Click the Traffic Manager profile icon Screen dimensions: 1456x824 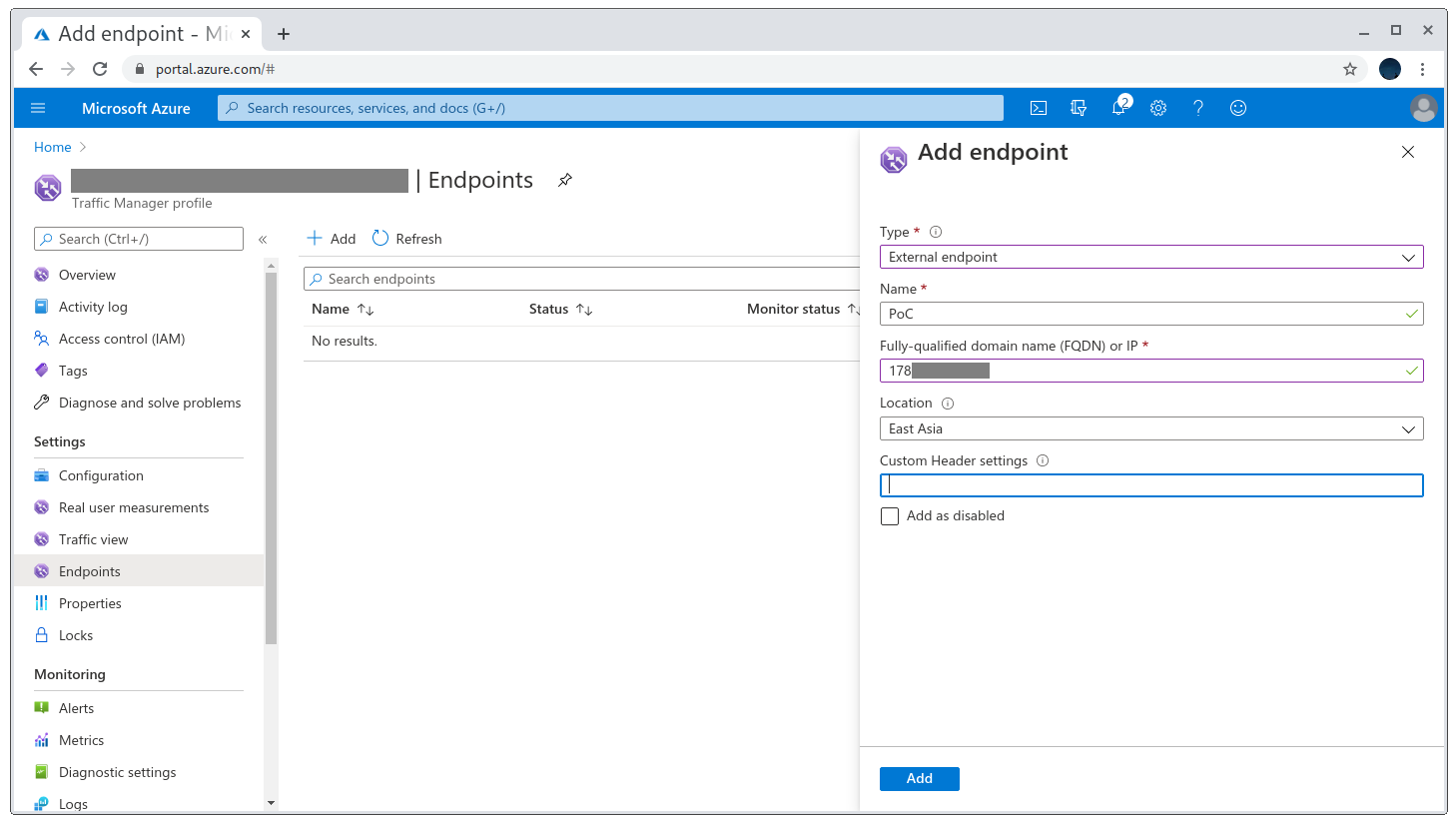(48, 187)
